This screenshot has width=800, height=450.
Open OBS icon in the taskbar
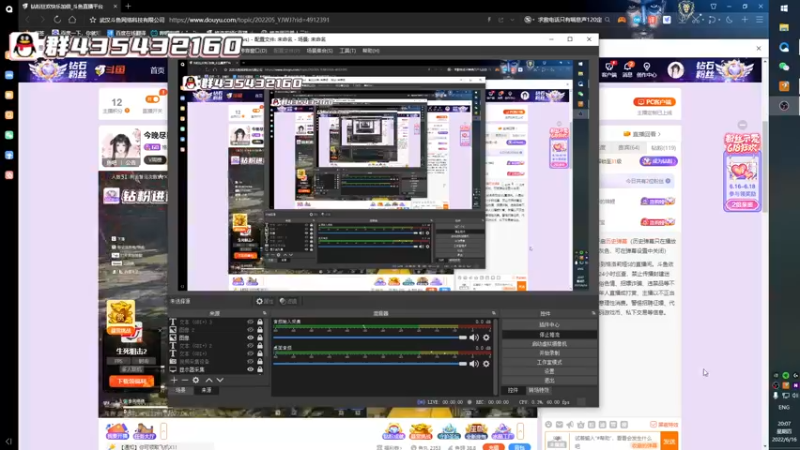click(x=784, y=106)
